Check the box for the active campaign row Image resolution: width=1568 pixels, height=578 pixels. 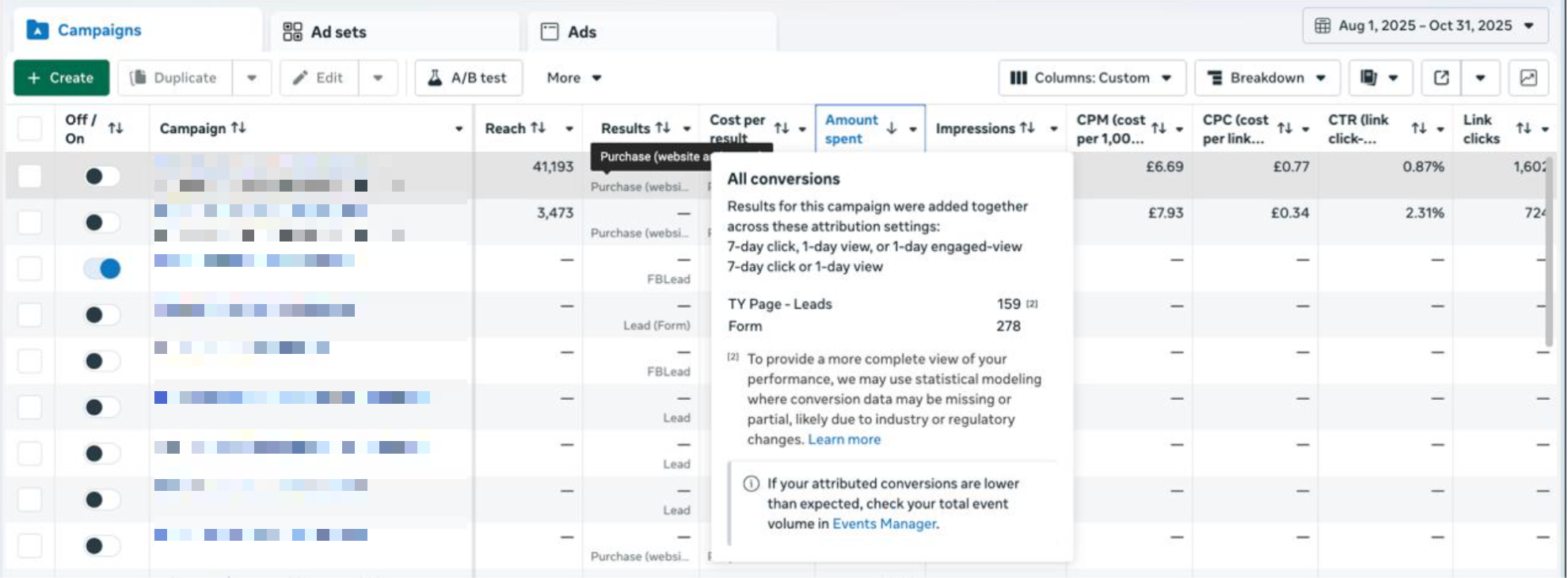[30, 268]
